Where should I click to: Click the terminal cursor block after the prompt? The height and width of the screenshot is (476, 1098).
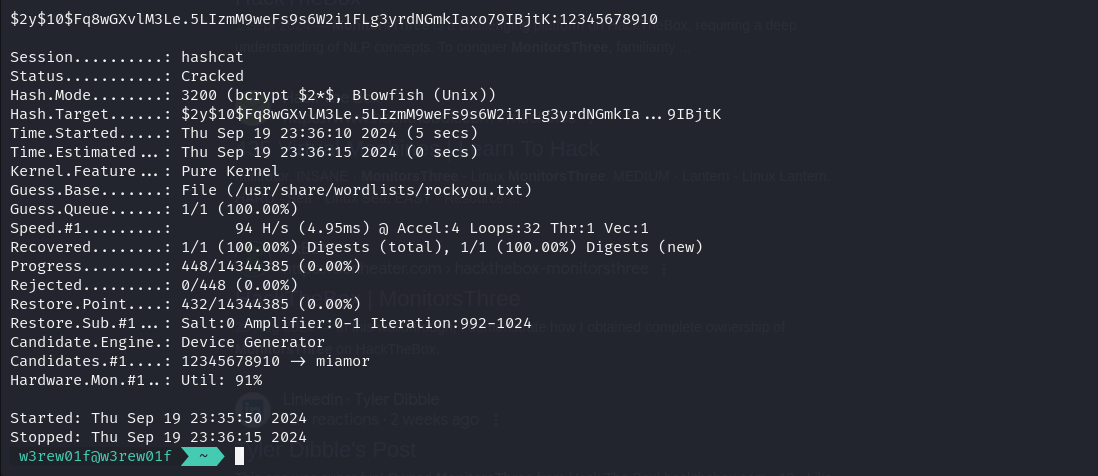239,456
